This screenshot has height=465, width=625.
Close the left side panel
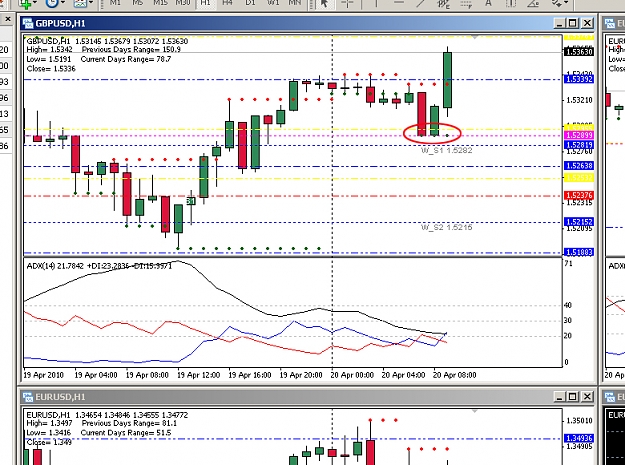pos(8,19)
